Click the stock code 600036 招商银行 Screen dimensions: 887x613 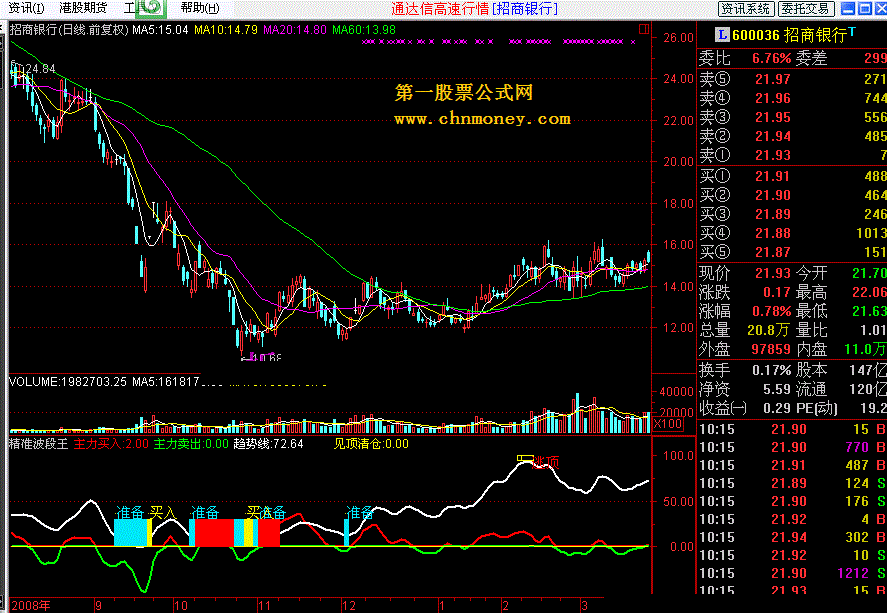point(789,36)
